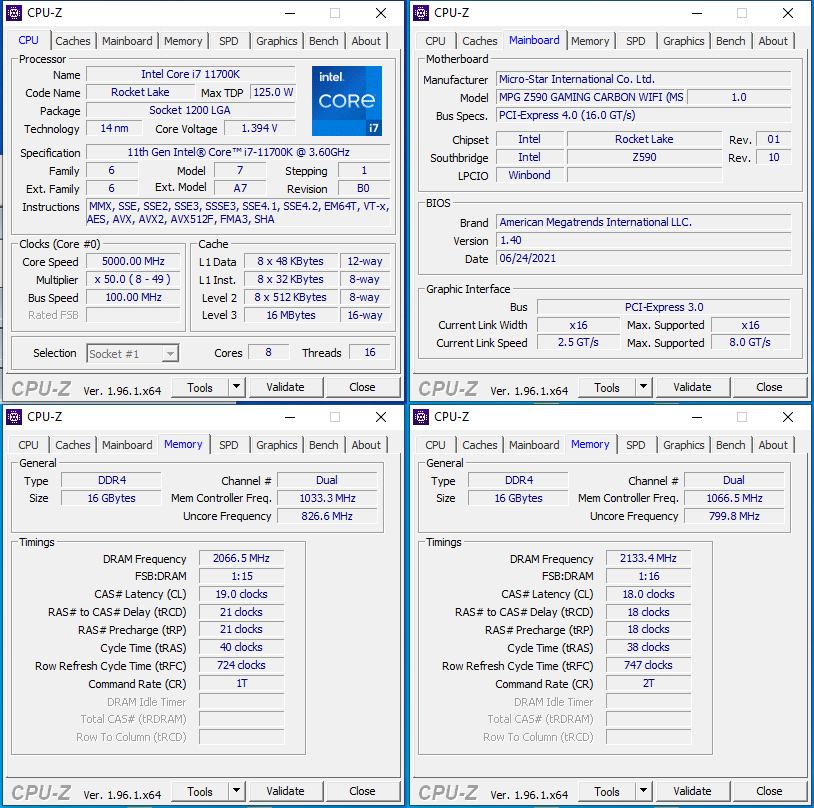Click the Multiplier x 50.0 value
The width and height of the screenshot is (814, 808).
(133, 279)
